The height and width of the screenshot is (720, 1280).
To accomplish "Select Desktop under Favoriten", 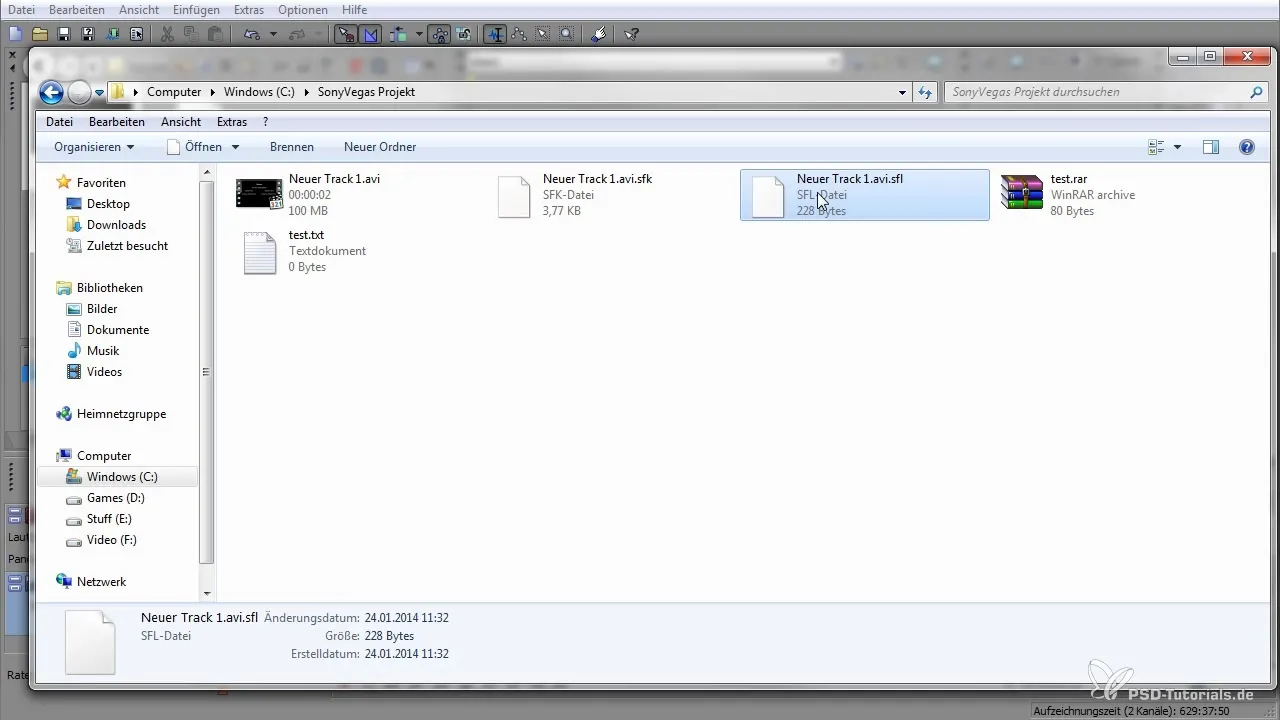I will tap(108, 204).
